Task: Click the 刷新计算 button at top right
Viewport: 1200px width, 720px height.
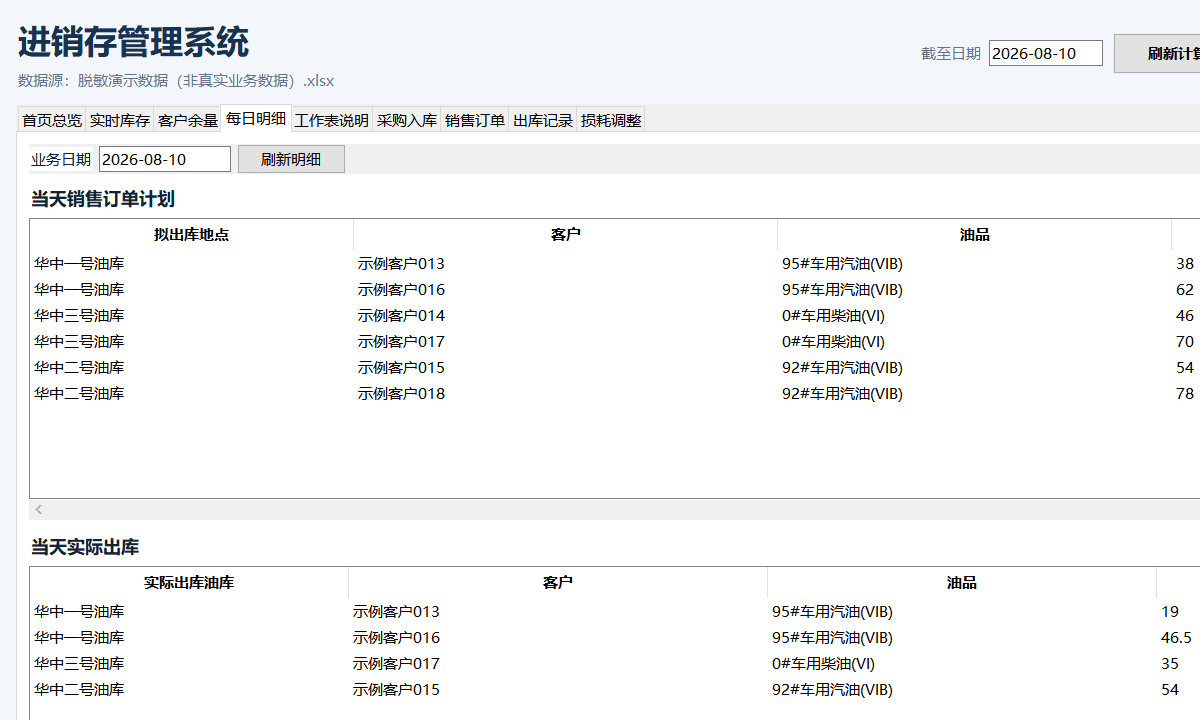Action: click(x=1157, y=54)
